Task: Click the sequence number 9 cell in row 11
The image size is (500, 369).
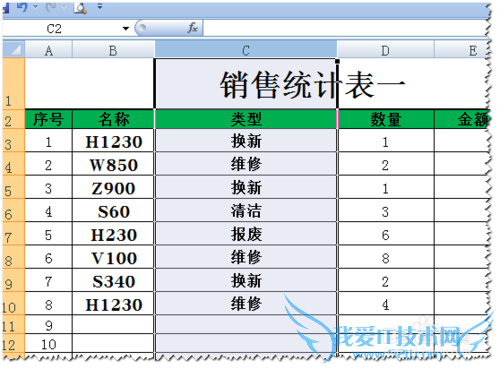Action: click(49, 324)
